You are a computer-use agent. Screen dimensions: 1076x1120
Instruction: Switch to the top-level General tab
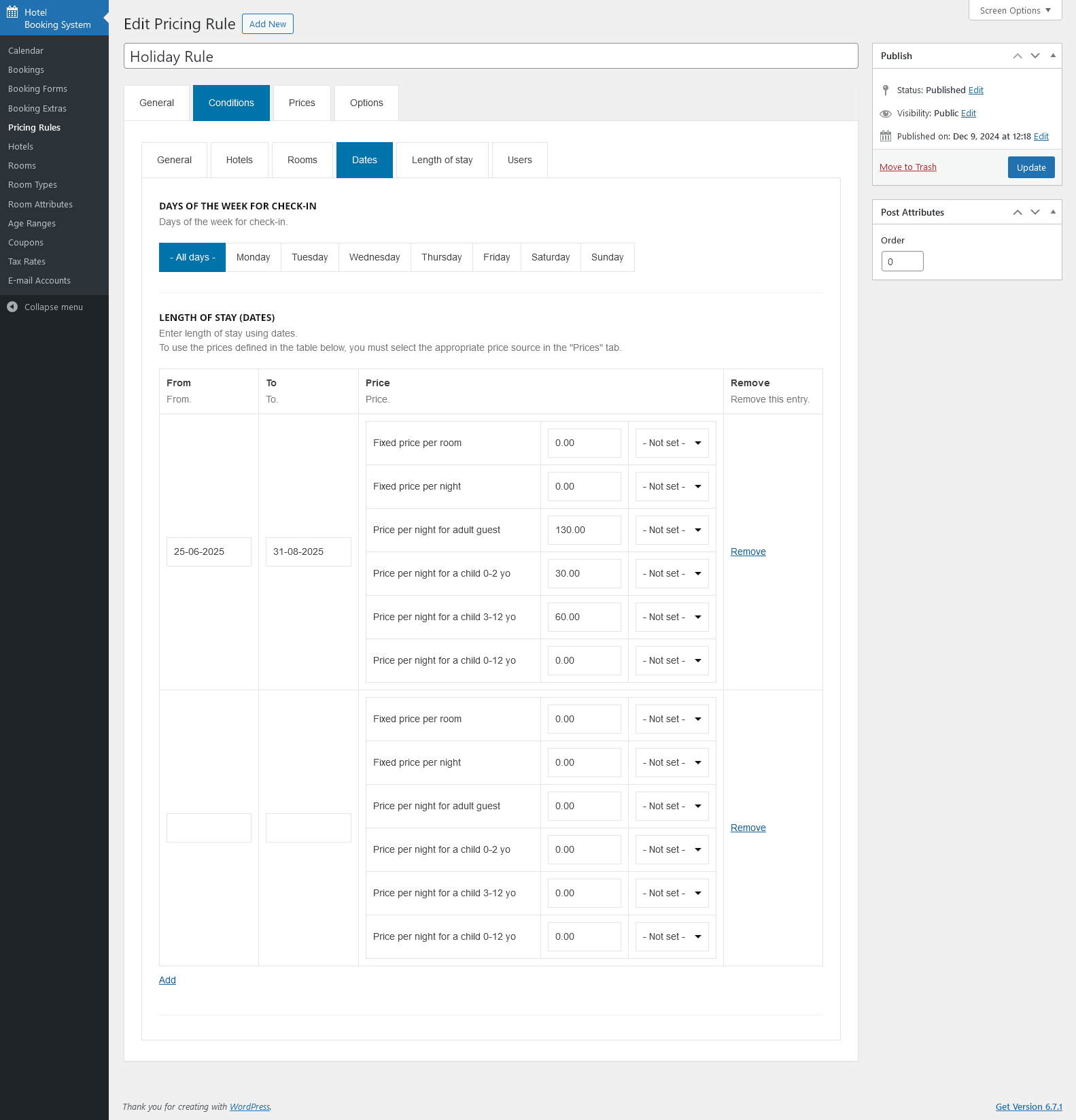point(156,103)
